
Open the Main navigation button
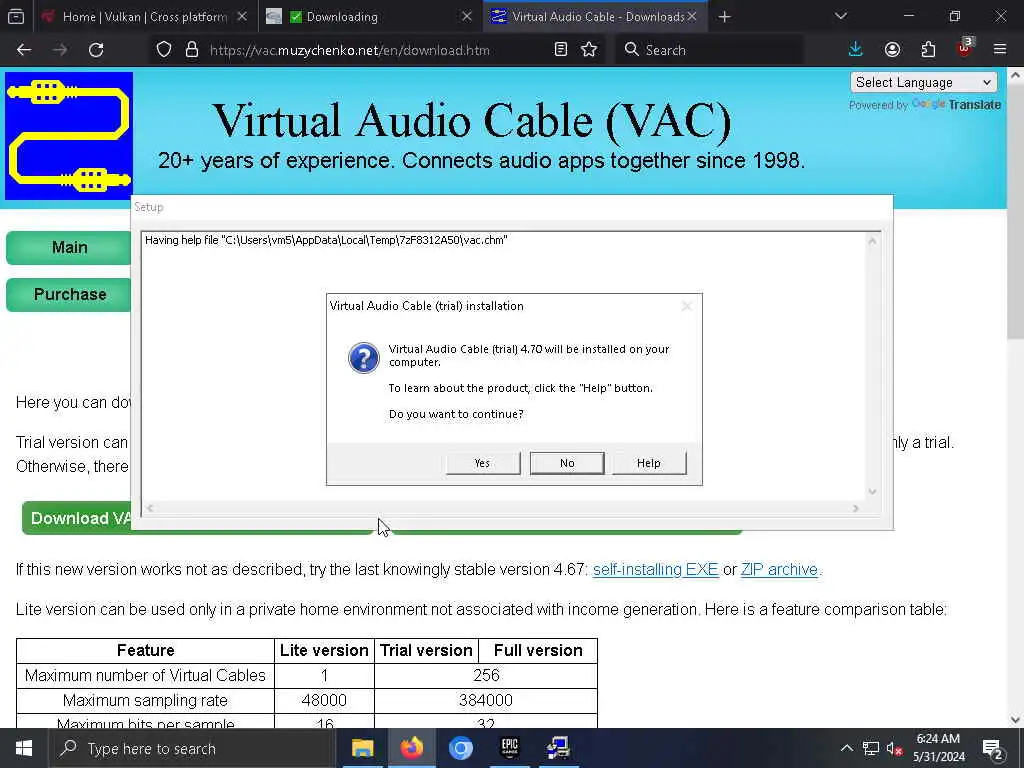point(69,248)
